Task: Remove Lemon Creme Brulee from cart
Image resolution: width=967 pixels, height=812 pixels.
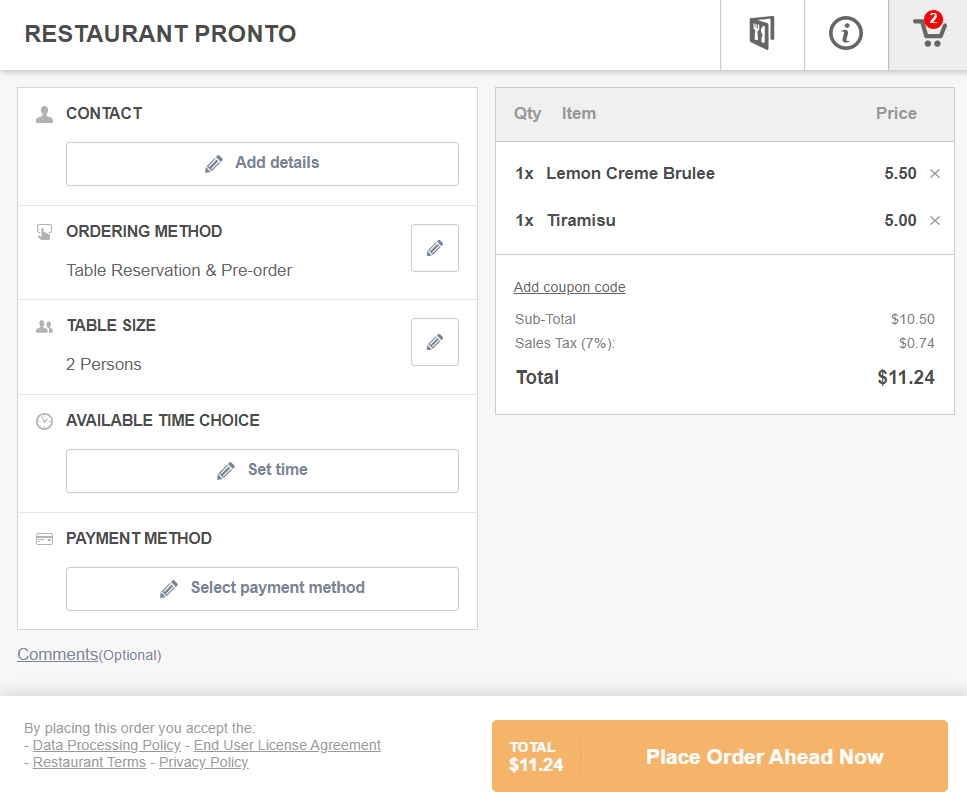Action: pos(935,174)
